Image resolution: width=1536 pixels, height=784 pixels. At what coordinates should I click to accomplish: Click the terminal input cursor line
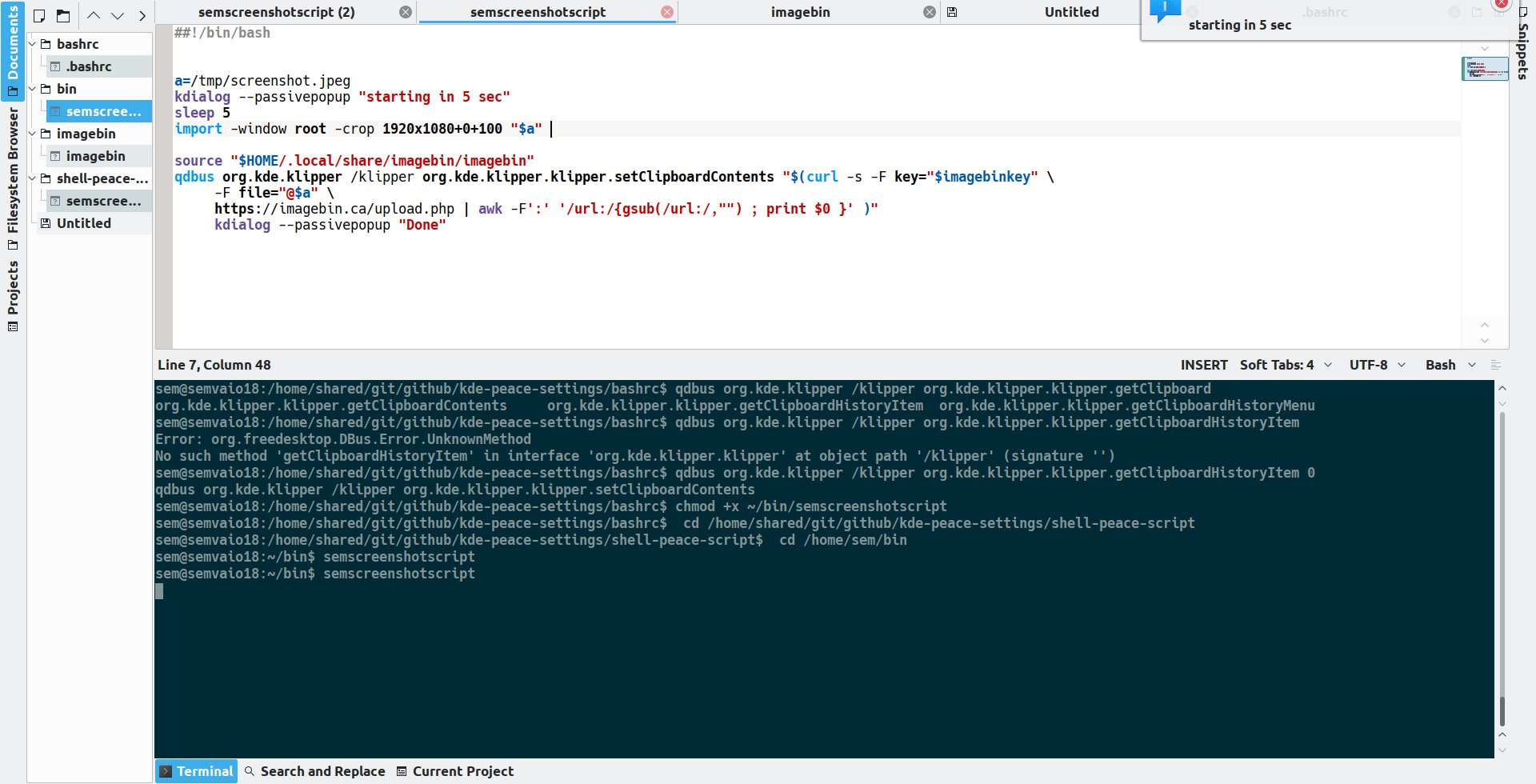tap(159, 590)
